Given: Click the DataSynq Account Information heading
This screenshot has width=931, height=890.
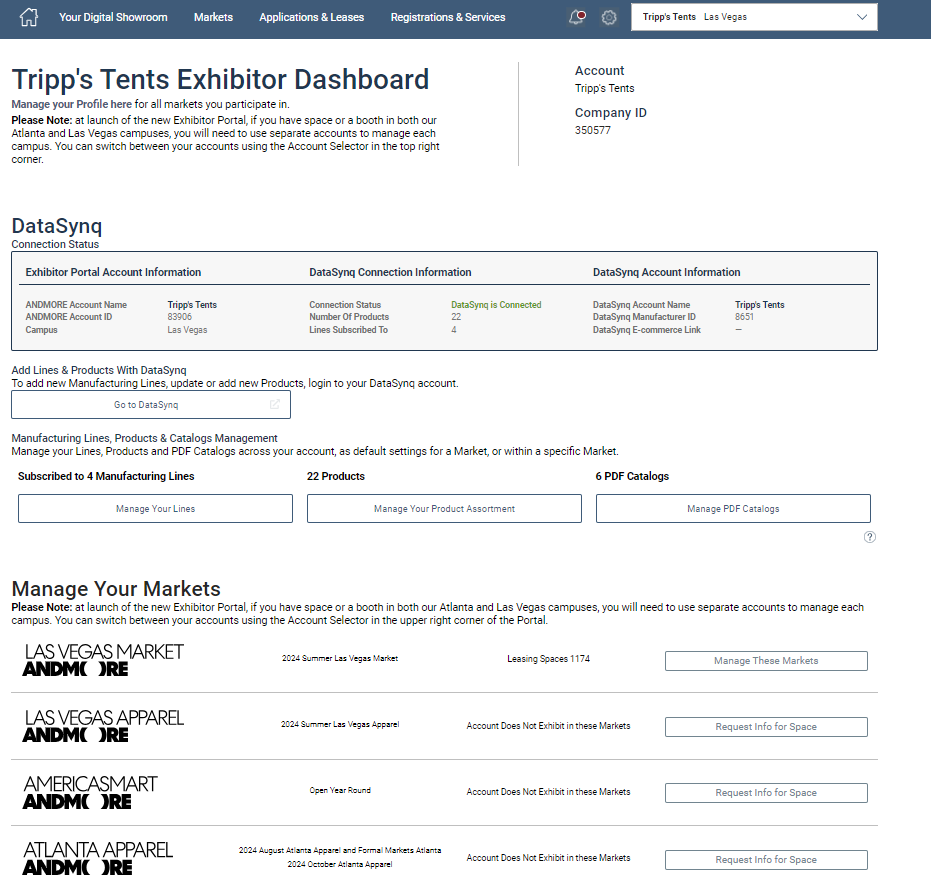Looking at the screenshot, I should tap(667, 273).
